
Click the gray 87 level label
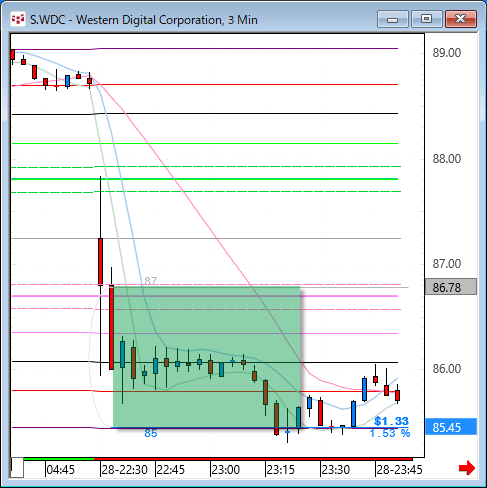click(151, 281)
